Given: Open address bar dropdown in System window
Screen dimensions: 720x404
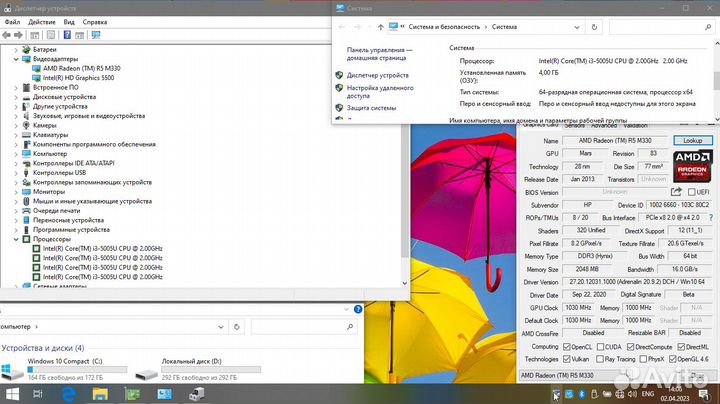Looking at the screenshot, I should (x=577, y=27).
